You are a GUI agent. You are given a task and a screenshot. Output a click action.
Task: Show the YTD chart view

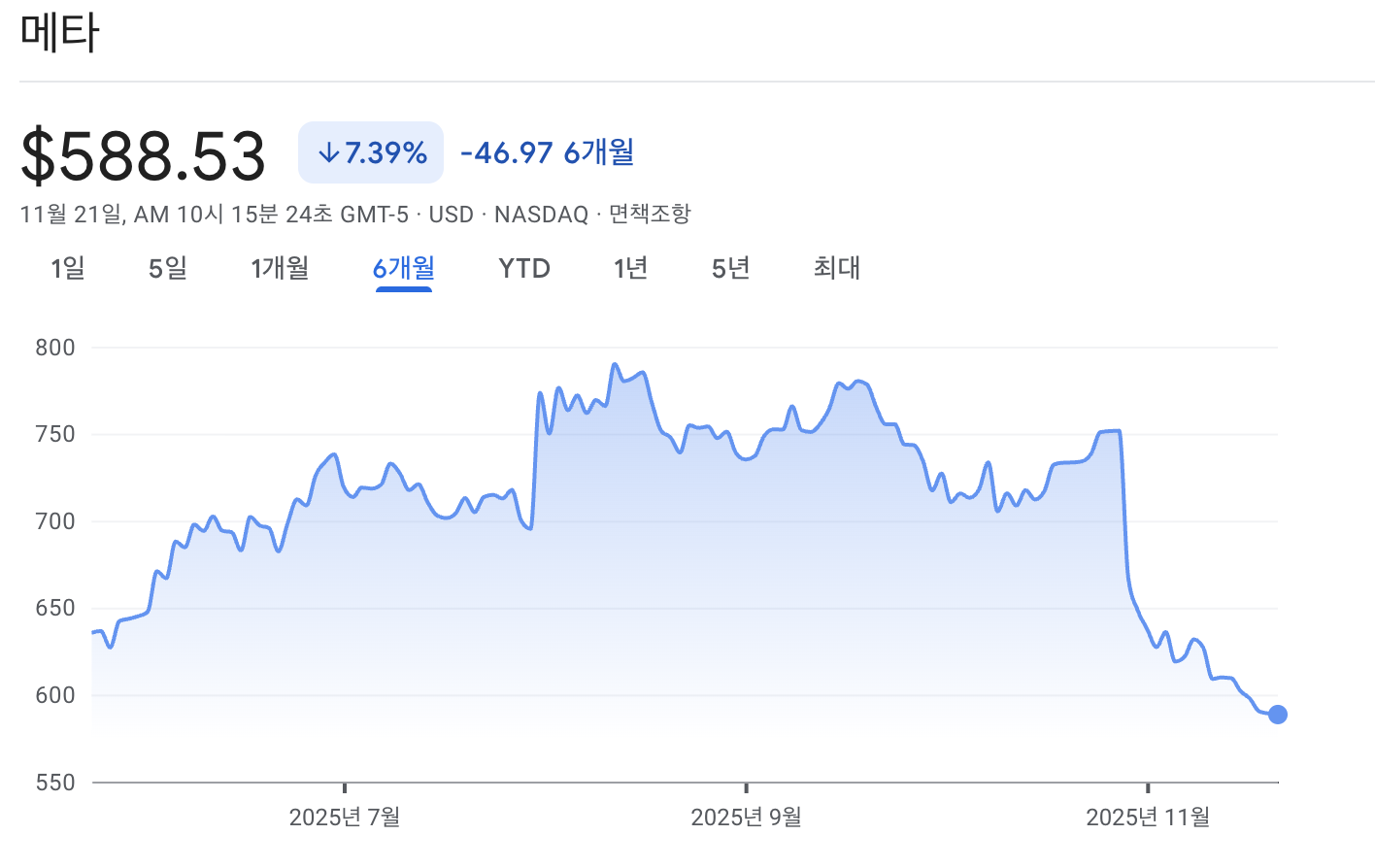point(524,268)
